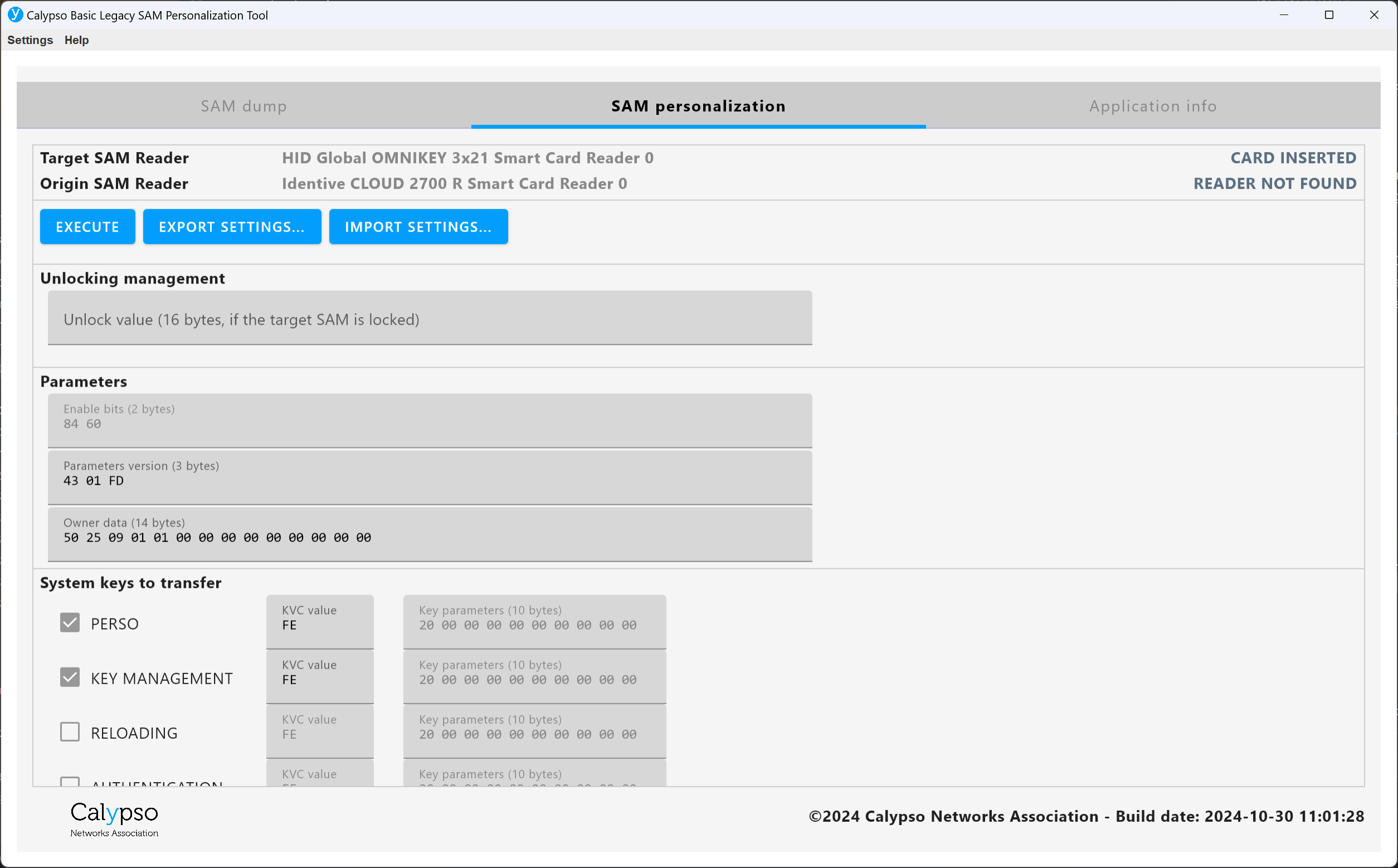Viewport: 1398px width, 868px height.
Task: Open the Application info tab
Action: [1153, 106]
